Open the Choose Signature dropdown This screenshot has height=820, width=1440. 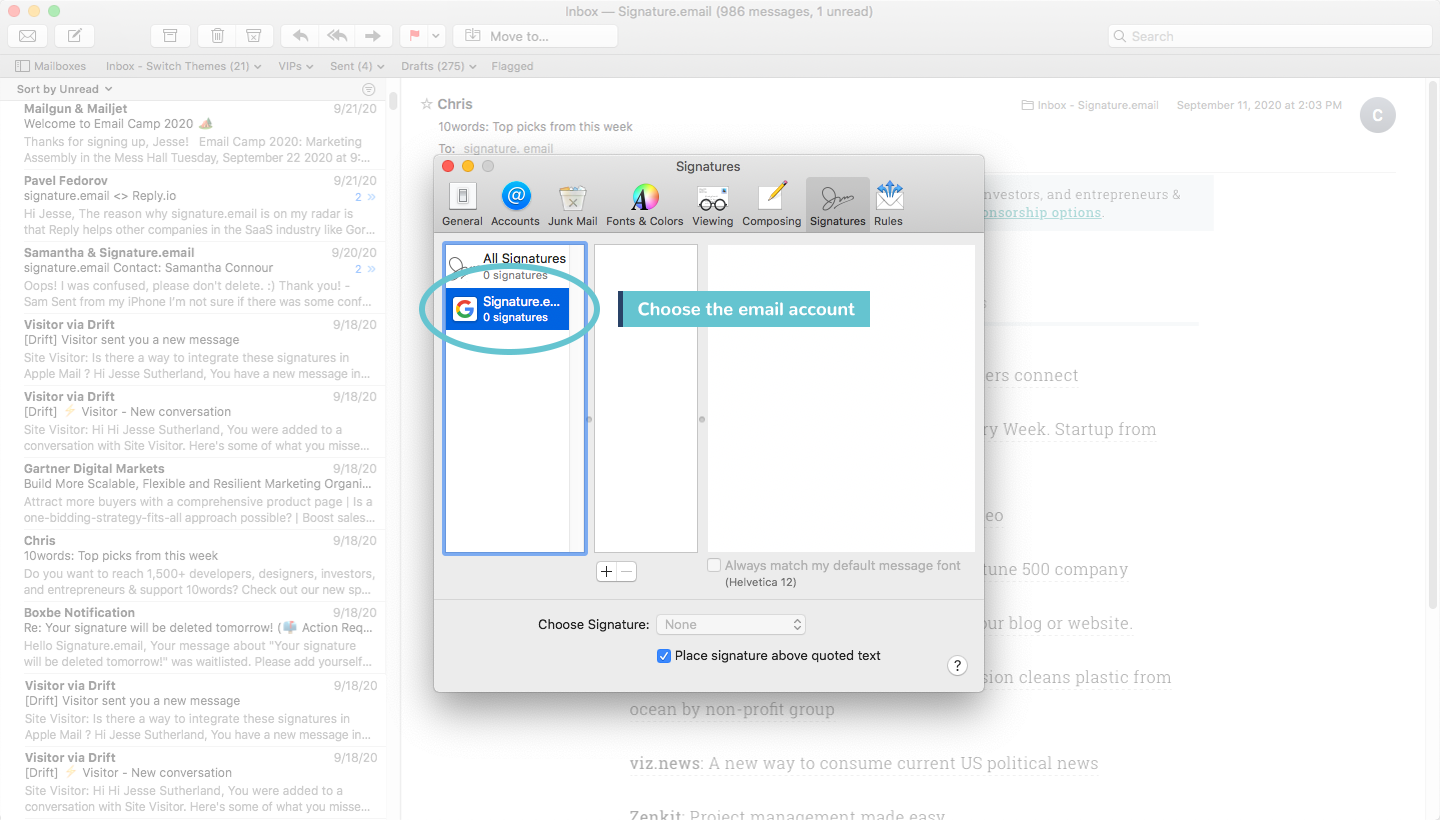(x=731, y=624)
